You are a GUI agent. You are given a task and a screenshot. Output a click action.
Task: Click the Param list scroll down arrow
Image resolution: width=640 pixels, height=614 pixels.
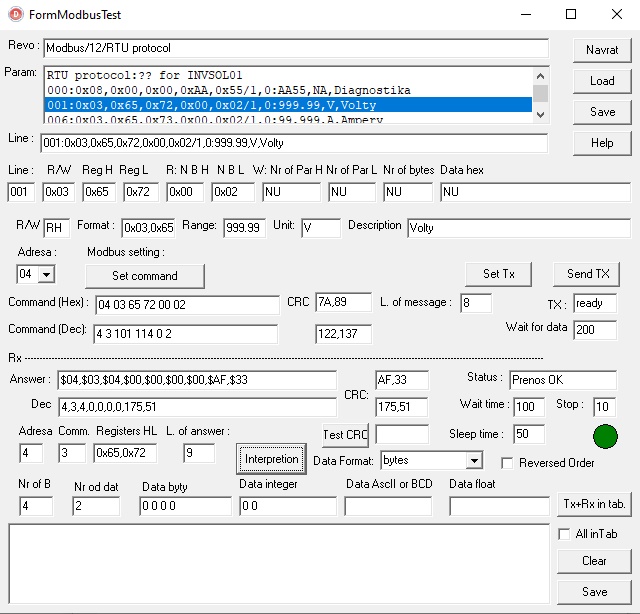coord(540,115)
